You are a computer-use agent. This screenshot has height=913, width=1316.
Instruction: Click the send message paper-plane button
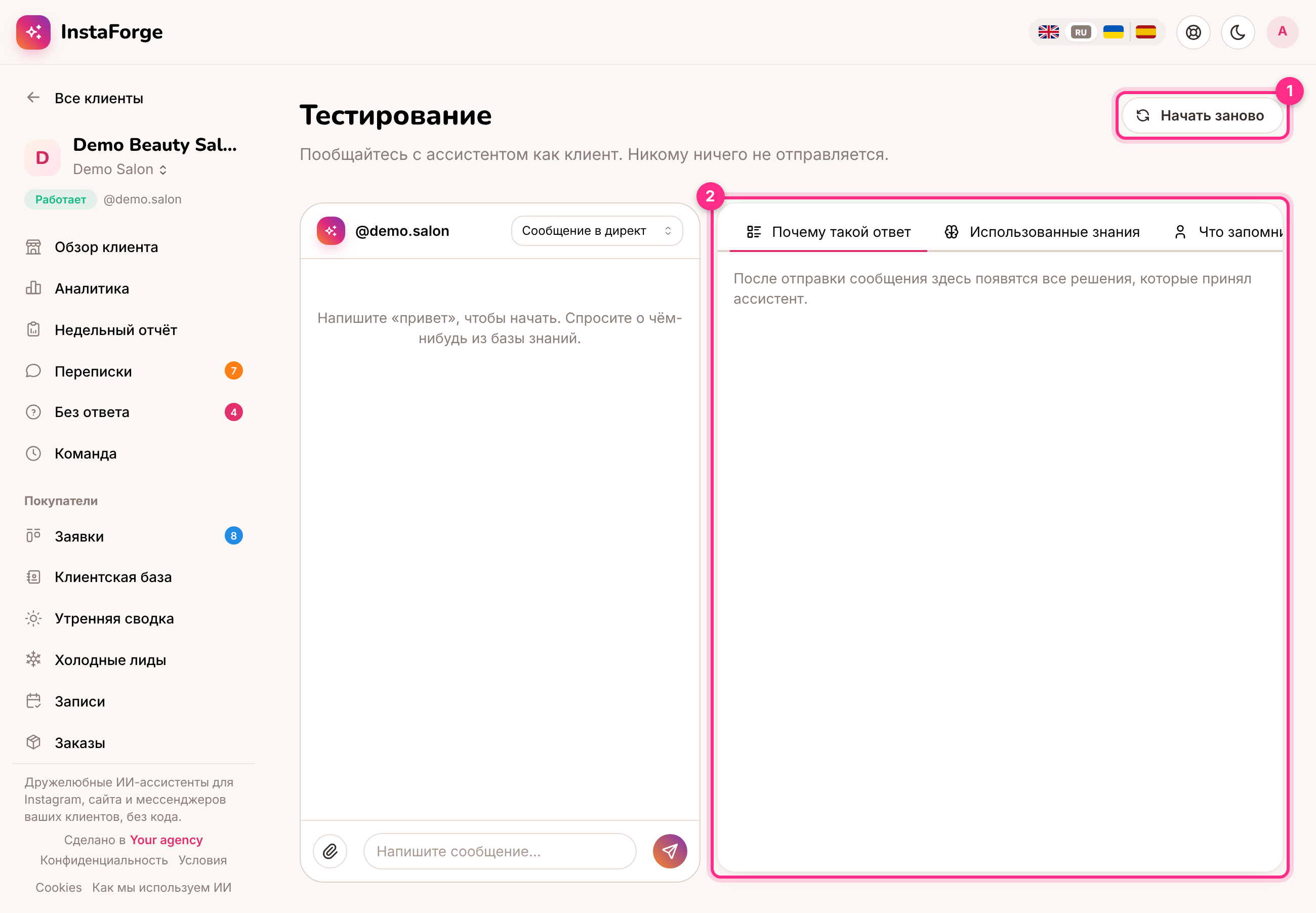[670, 851]
